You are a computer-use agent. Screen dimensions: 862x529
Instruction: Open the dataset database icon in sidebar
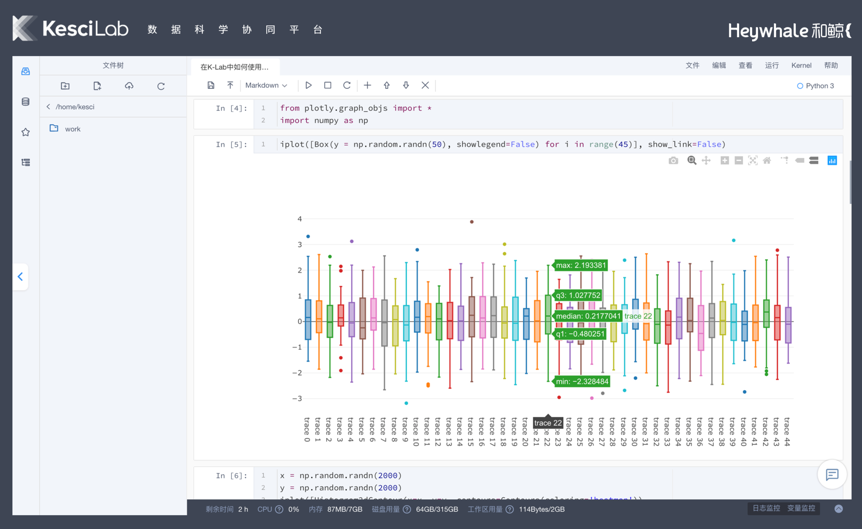coord(25,102)
